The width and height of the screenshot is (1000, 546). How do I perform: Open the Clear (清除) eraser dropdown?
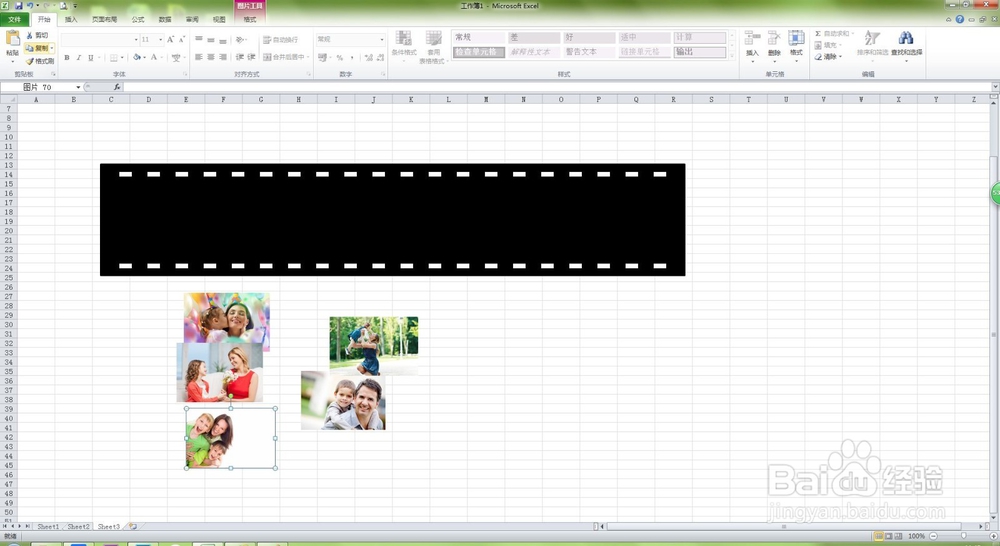pyautogui.click(x=828, y=57)
